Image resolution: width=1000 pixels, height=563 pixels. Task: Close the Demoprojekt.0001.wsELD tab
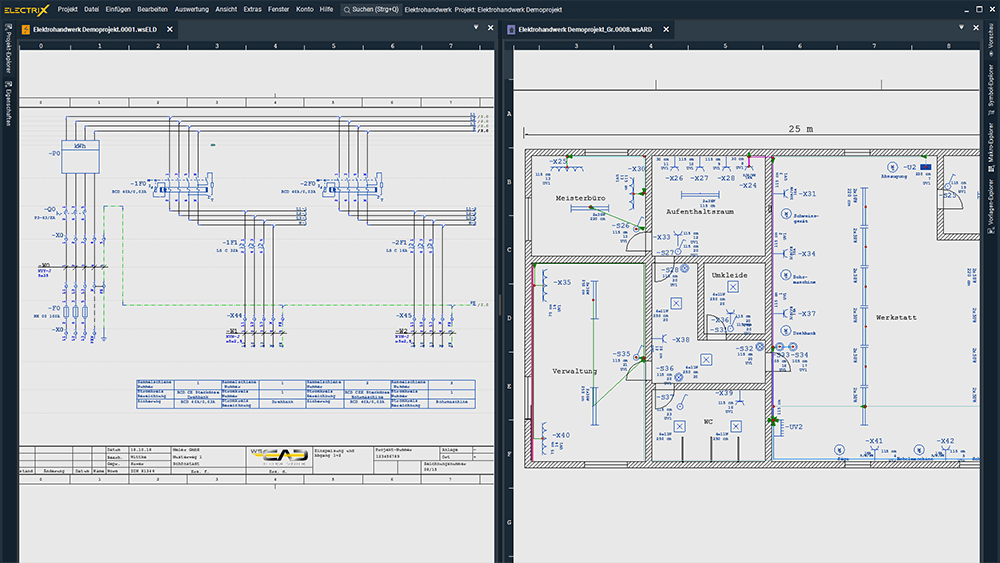[170, 29]
